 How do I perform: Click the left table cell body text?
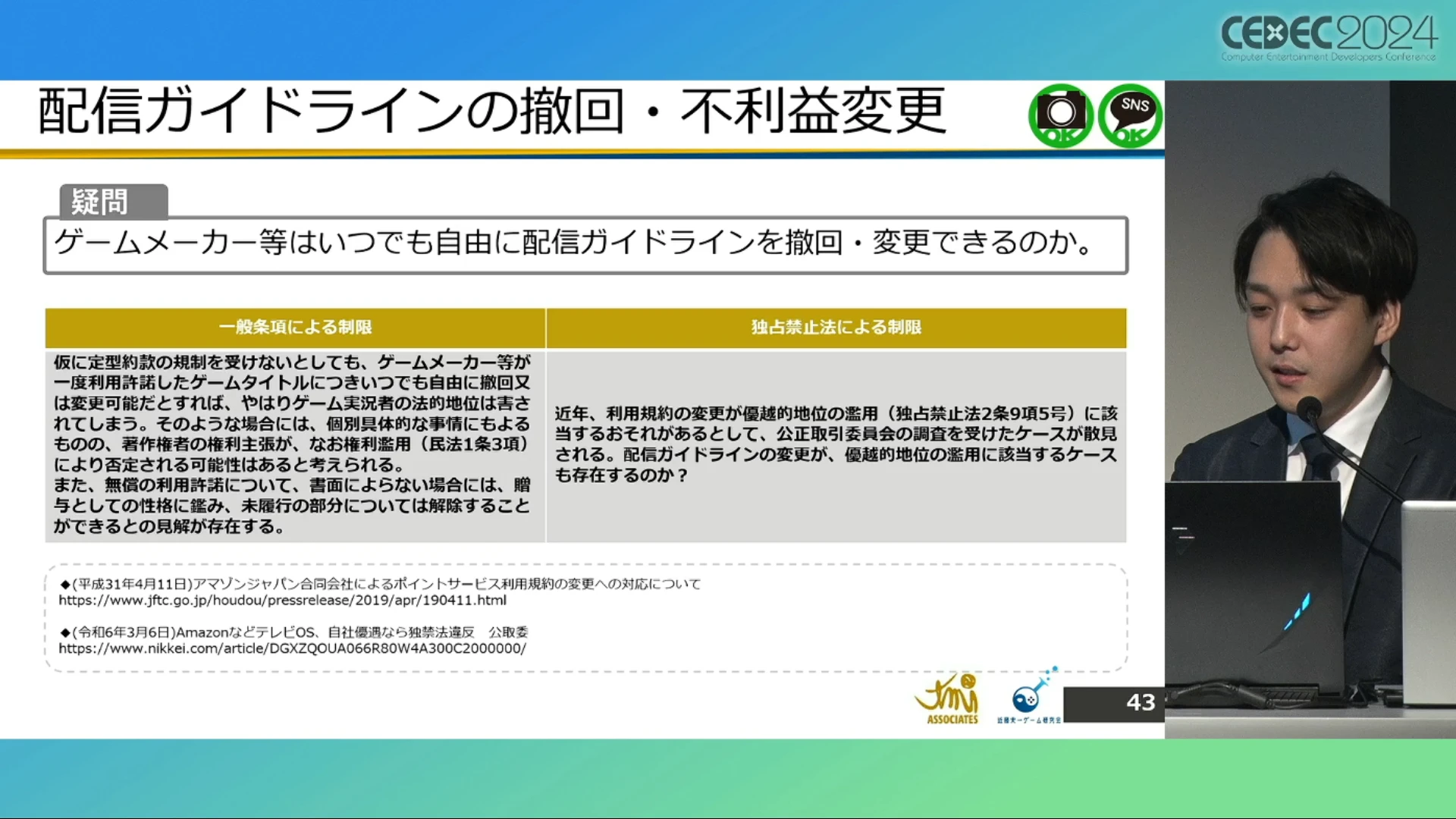tap(293, 444)
